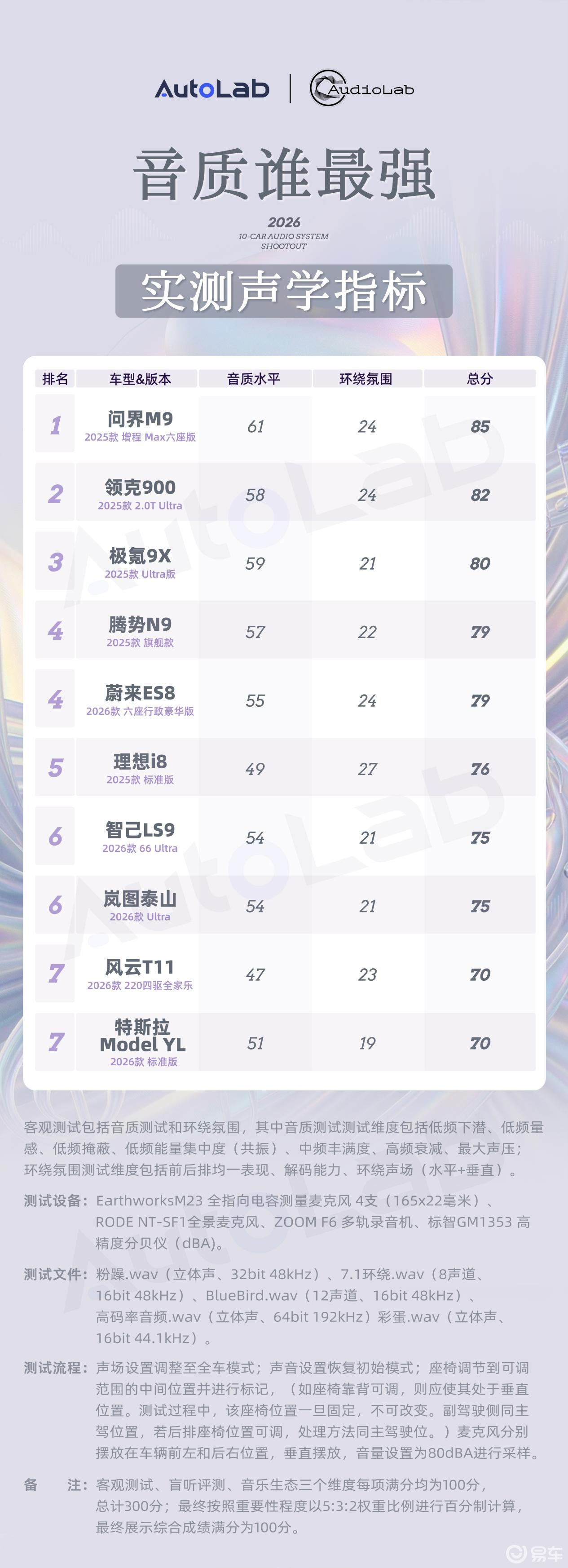This screenshot has height=1568, width=568.
Task: Click the 实测声学指标 banner
Action: point(283,291)
